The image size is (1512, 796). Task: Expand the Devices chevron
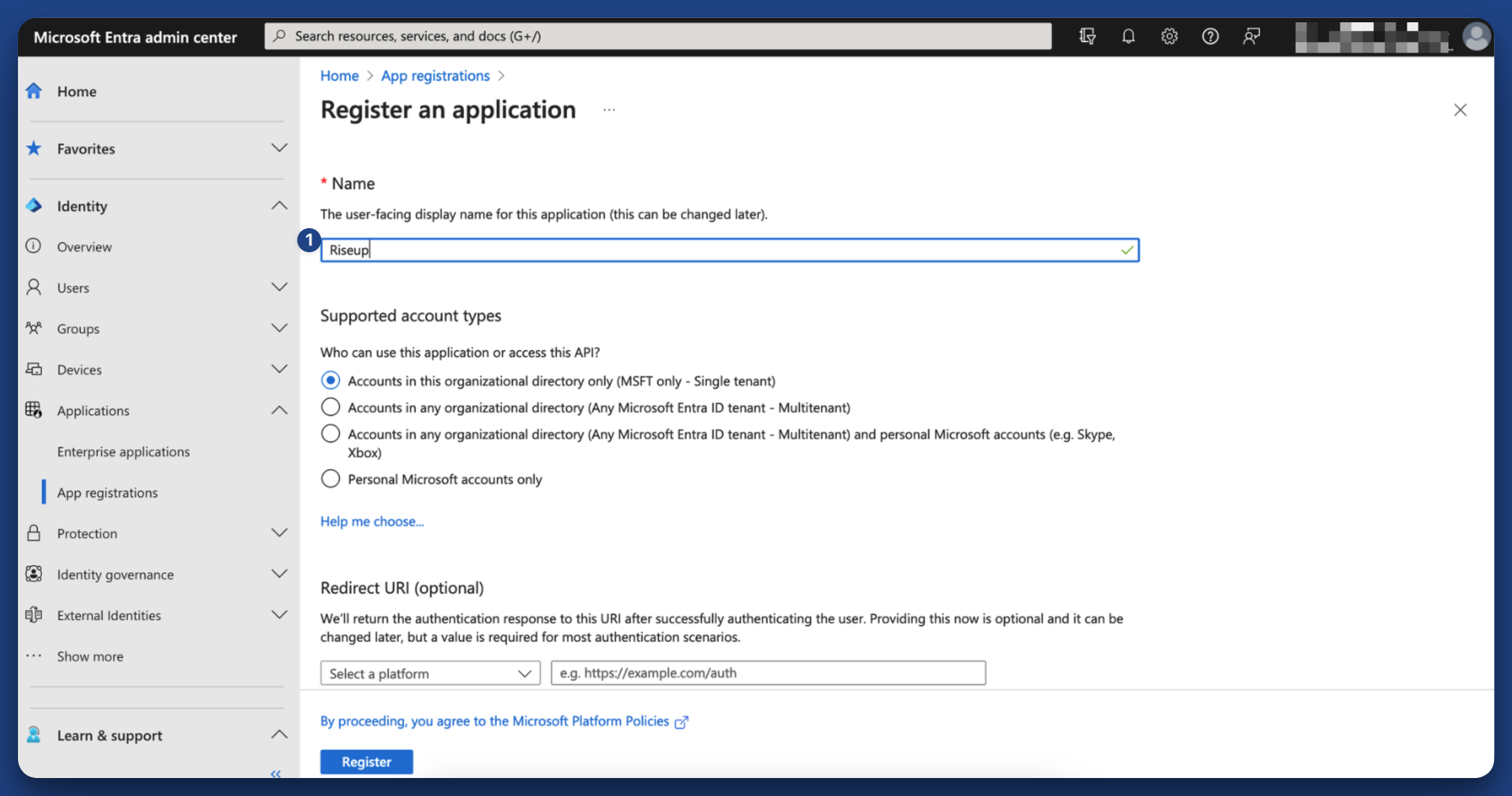(x=279, y=369)
